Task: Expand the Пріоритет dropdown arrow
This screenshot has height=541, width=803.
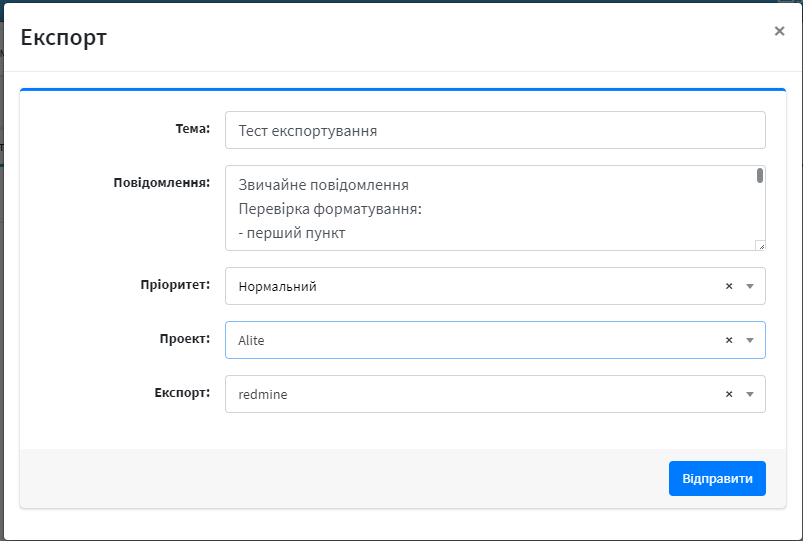Action: (x=751, y=287)
